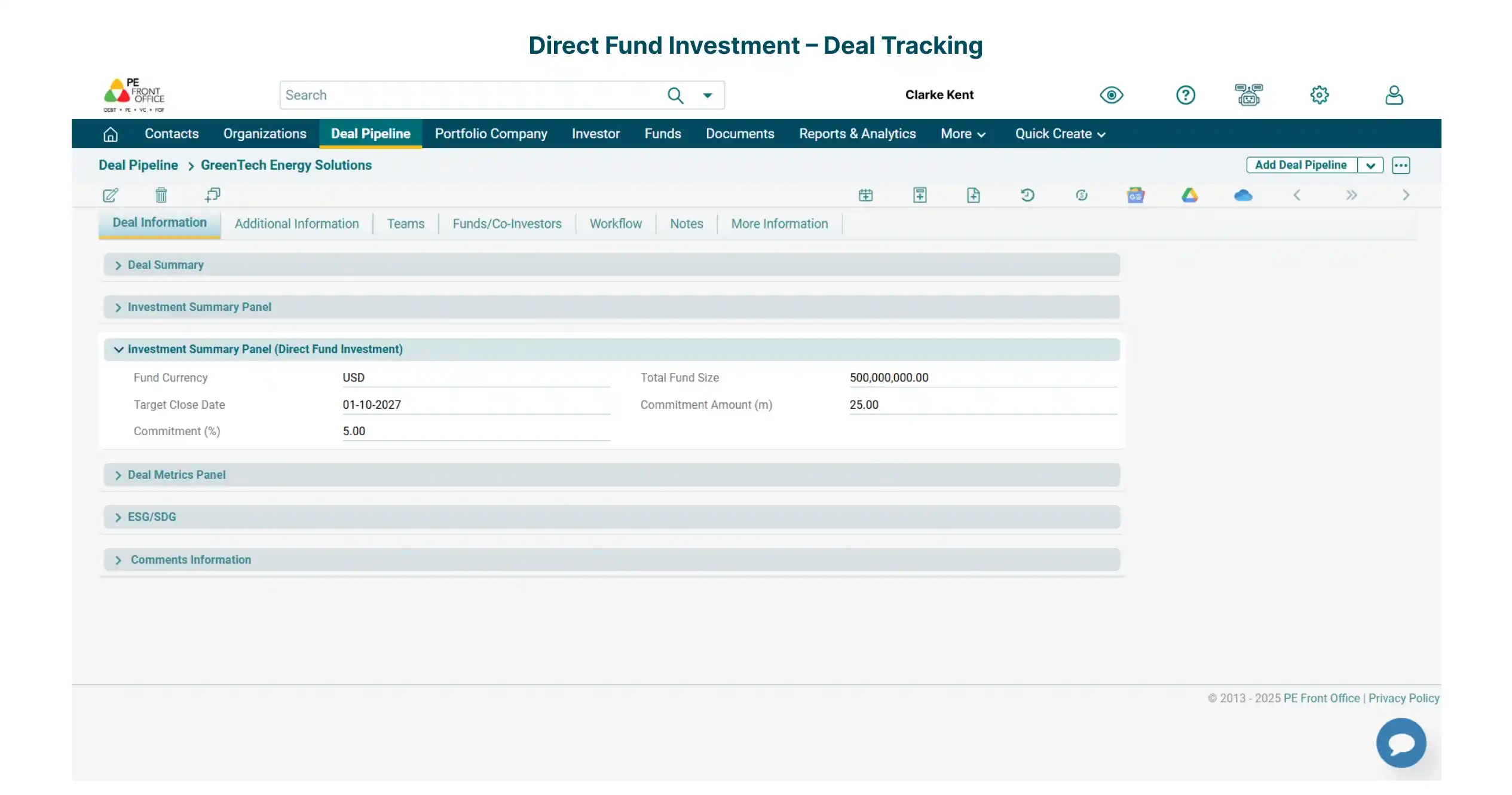Expand the Deal Summary section

tap(611, 265)
